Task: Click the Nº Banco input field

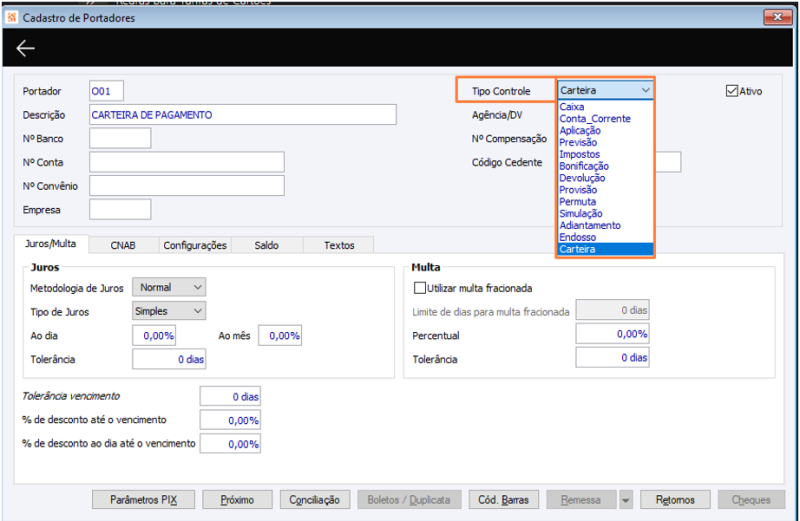Action: tap(120, 138)
